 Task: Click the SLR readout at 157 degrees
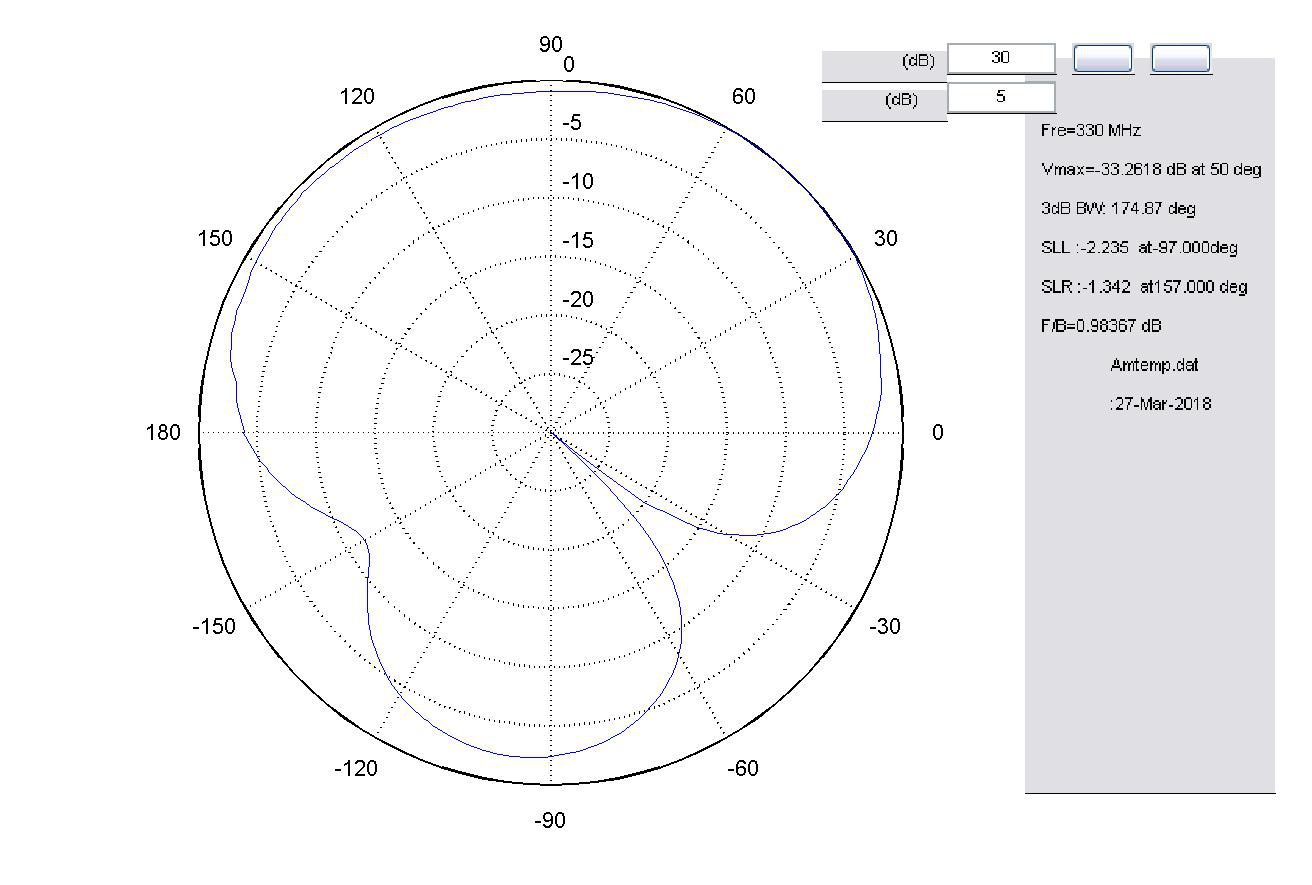pos(1143,287)
